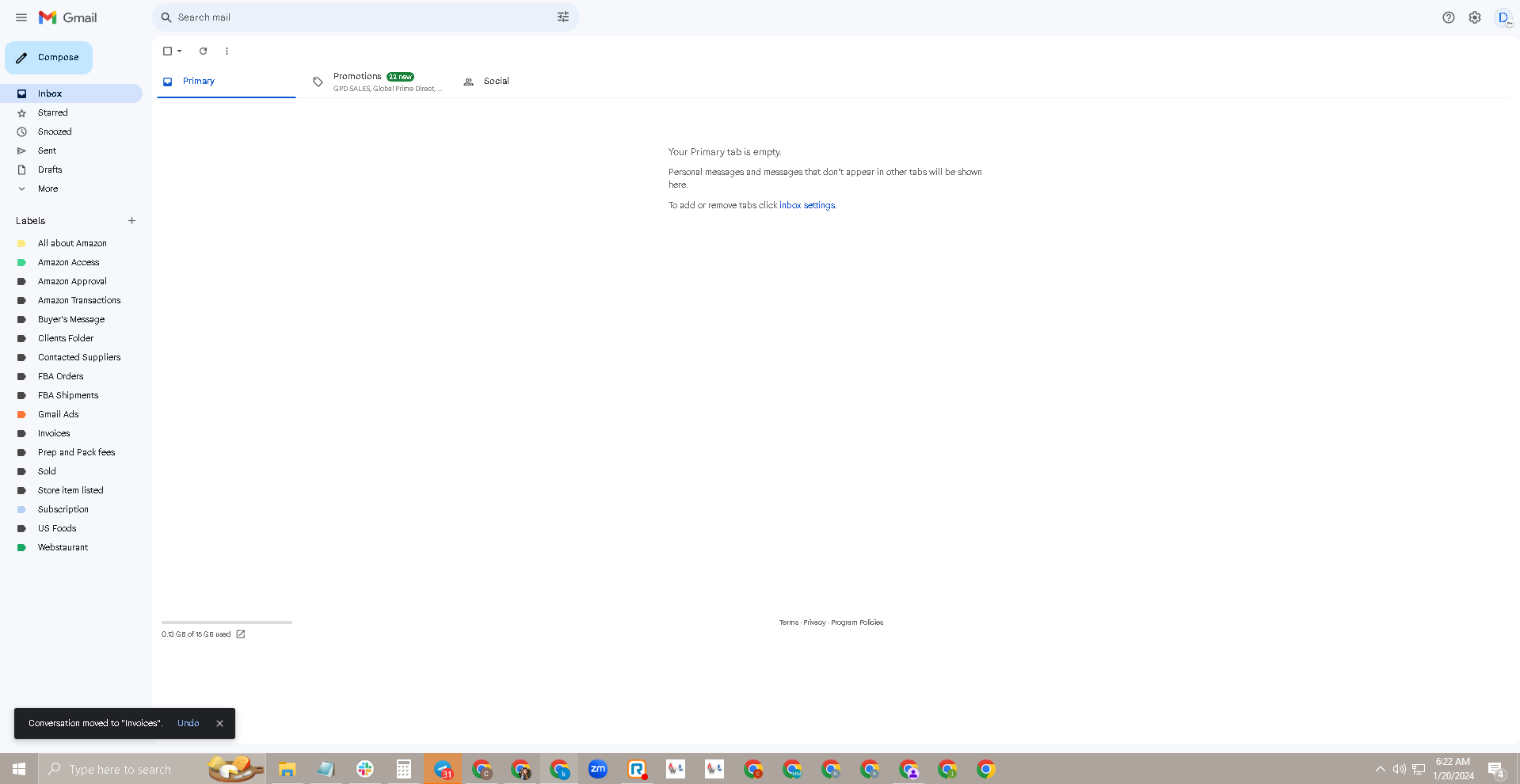Expand the select dropdown arrow
This screenshot has width=1520, height=784.
(180, 51)
